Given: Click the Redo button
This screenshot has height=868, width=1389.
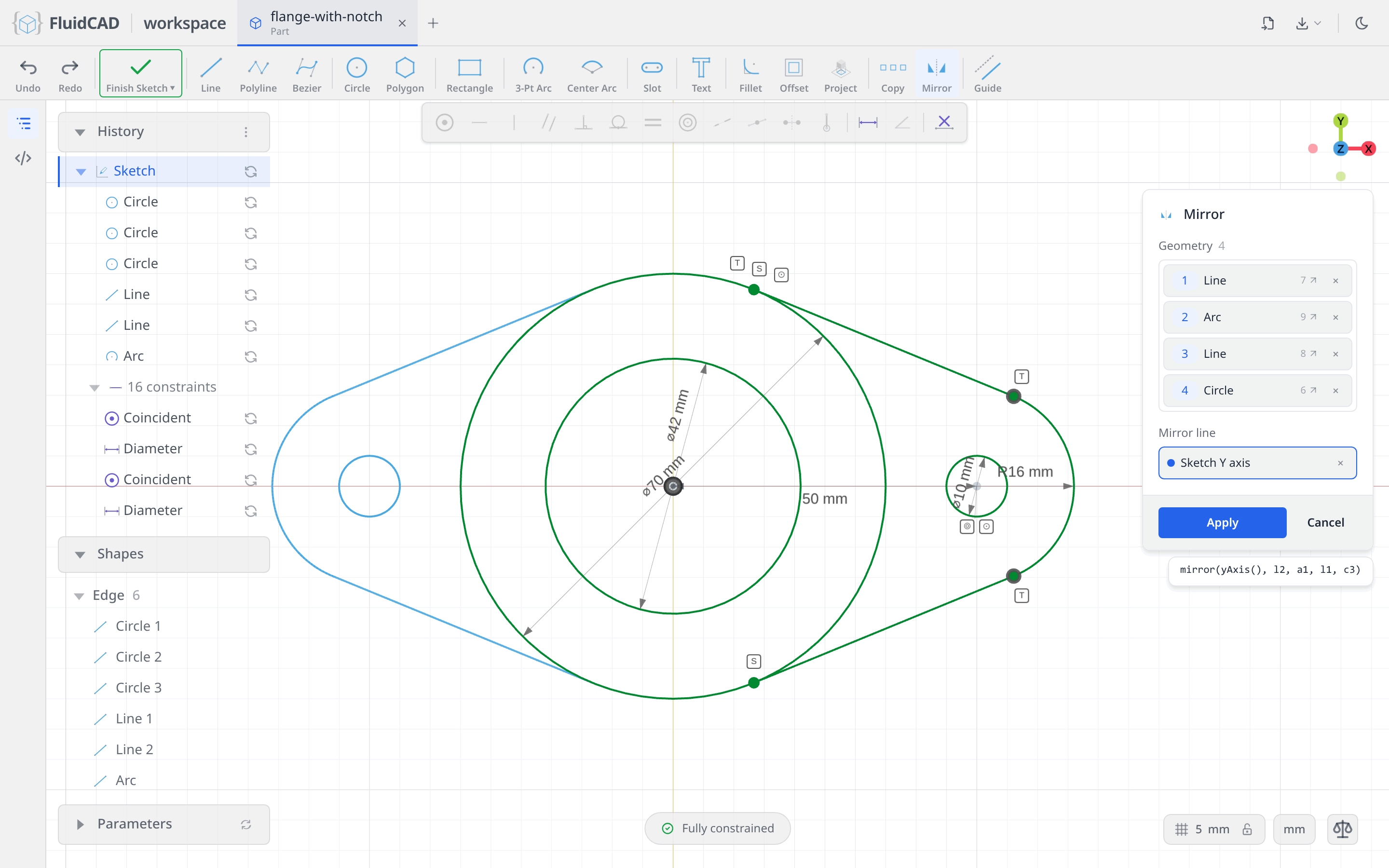Looking at the screenshot, I should [70, 75].
